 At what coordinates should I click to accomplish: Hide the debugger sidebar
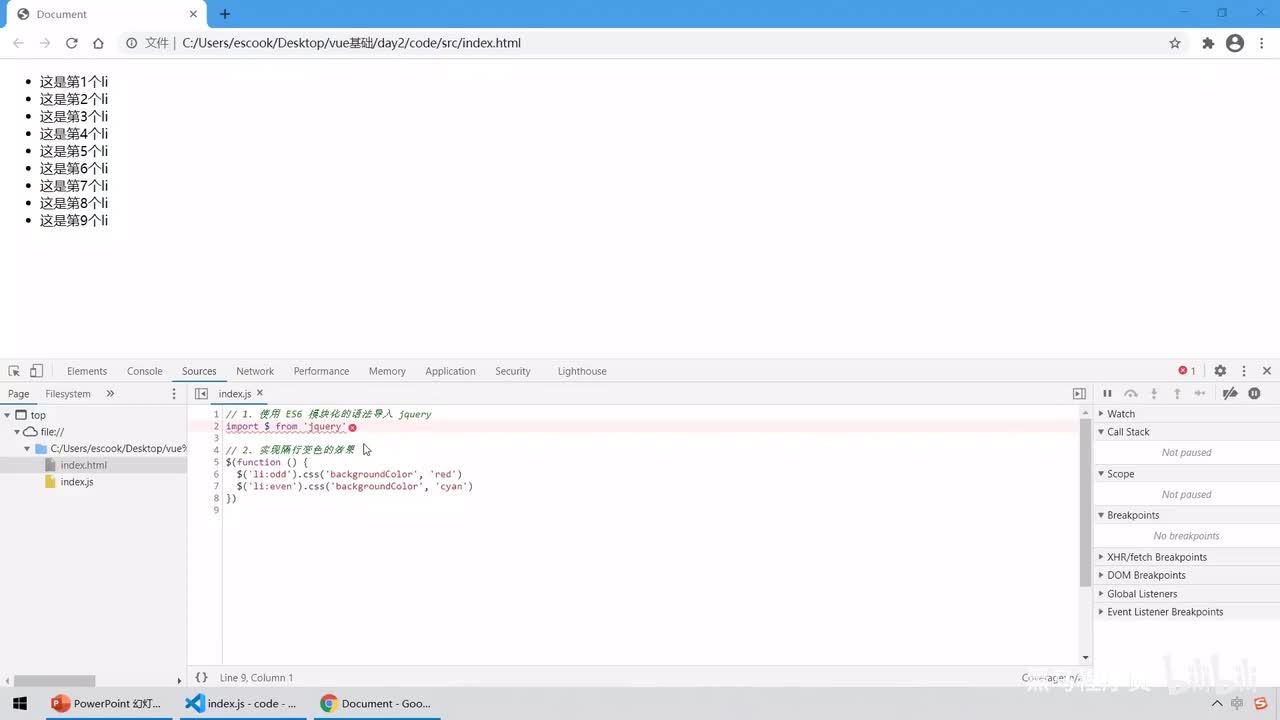(1079, 394)
